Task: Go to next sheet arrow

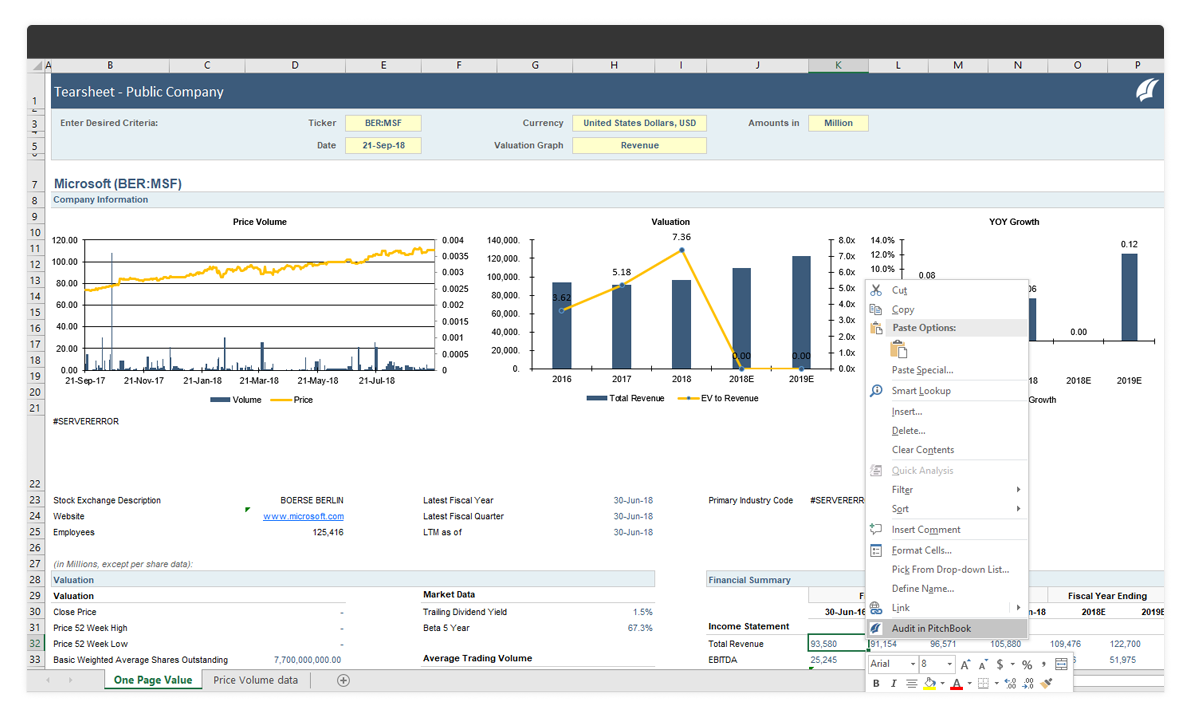Action: [x=72, y=681]
